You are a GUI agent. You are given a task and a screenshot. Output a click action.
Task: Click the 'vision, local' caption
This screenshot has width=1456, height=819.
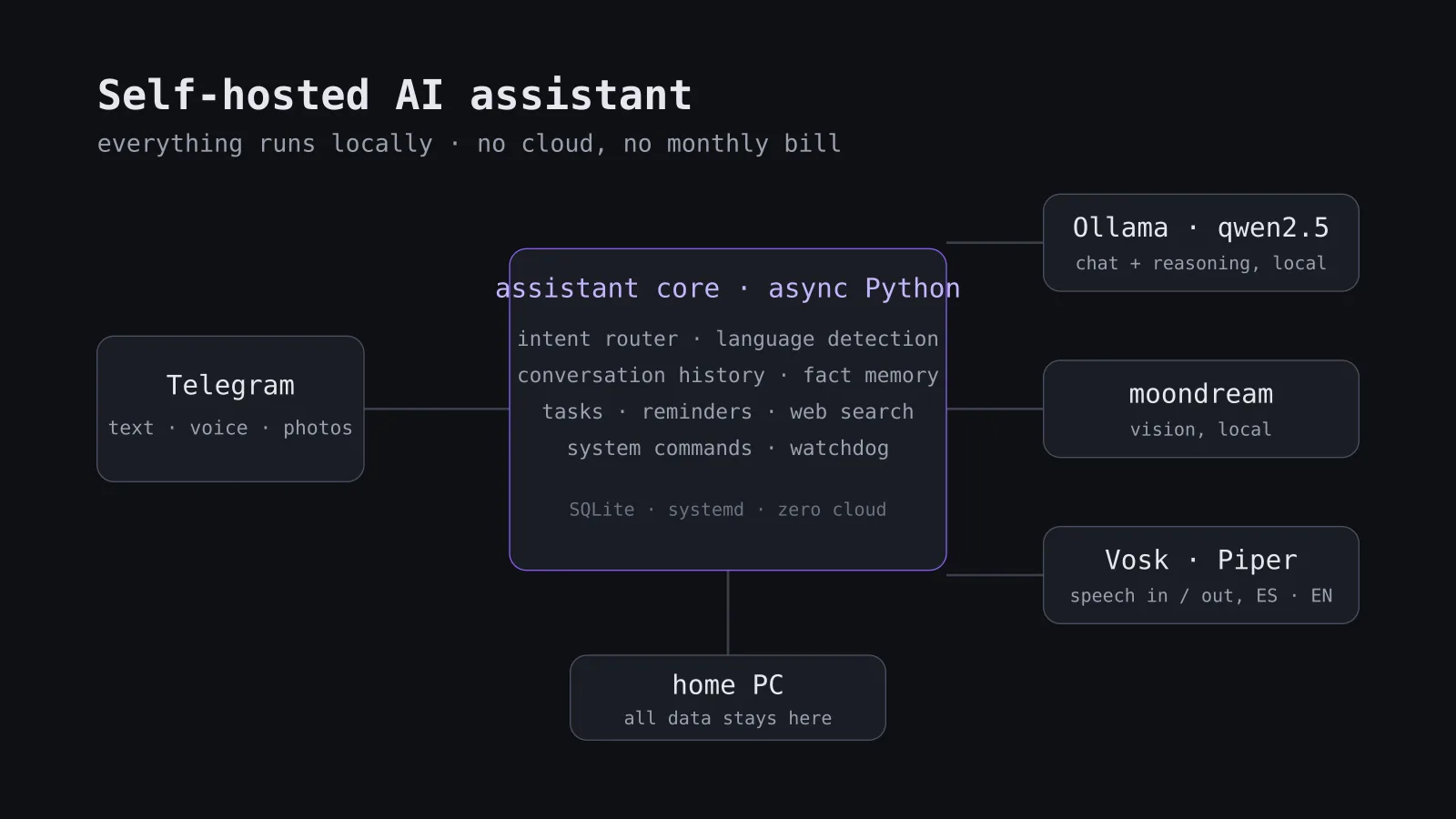click(x=1201, y=430)
